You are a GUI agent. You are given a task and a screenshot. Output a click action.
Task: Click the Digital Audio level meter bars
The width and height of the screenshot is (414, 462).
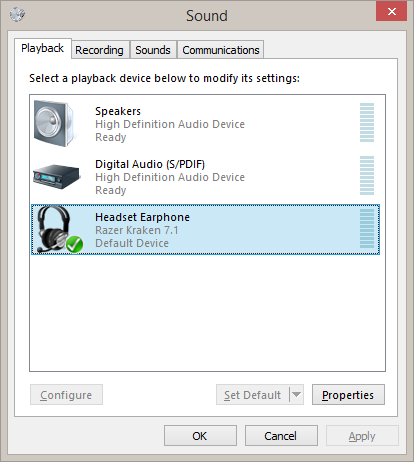(367, 175)
